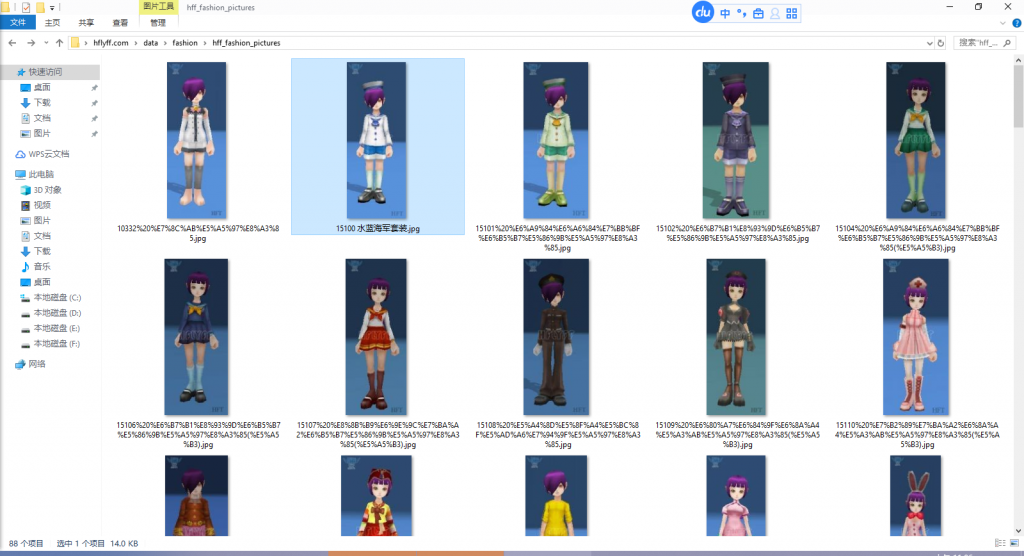
Task: Open the 查看 ribbon tab
Action: [120, 23]
